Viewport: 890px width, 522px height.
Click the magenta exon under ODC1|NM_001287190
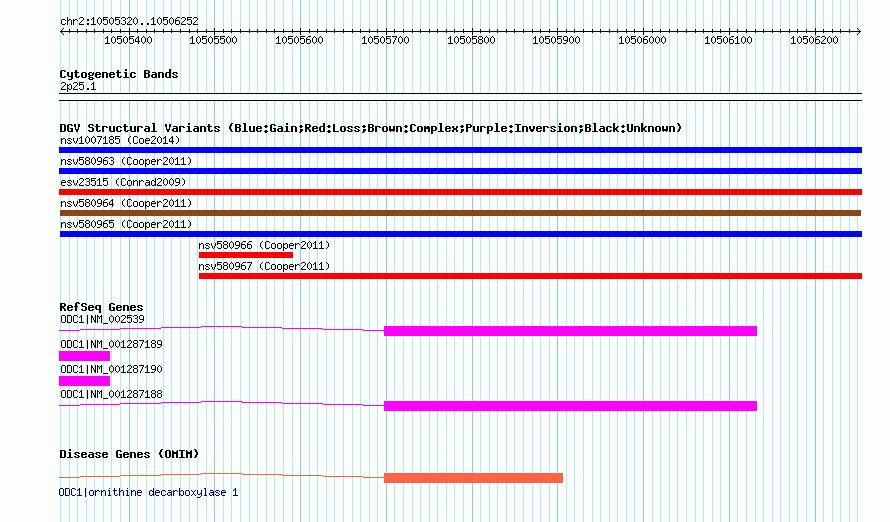tap(85, 381)
